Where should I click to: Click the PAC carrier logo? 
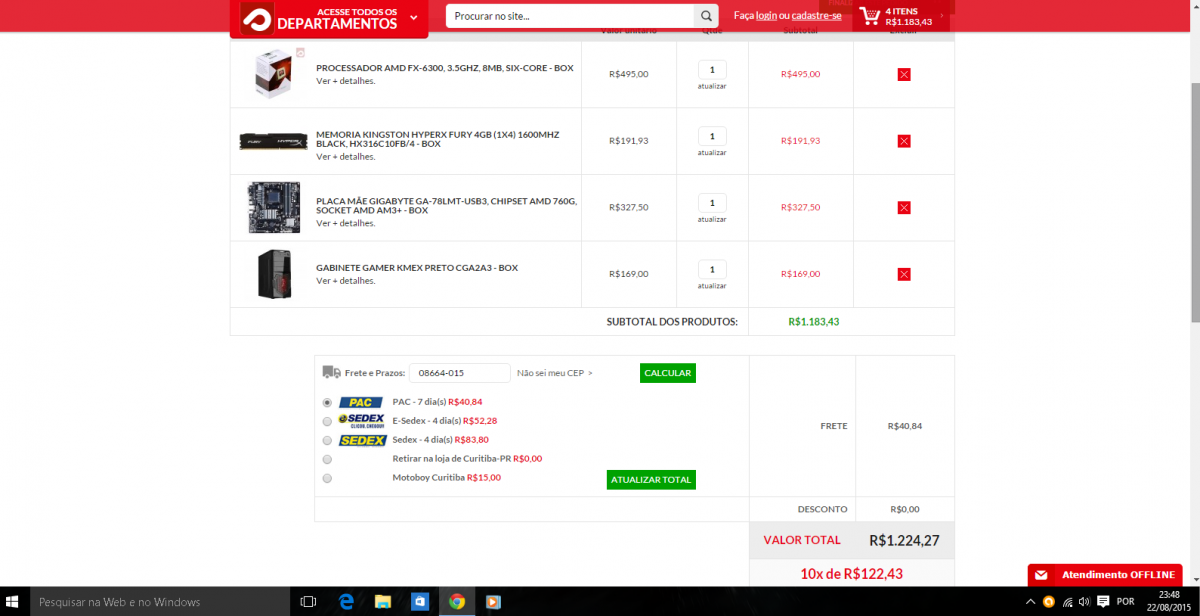361,402
